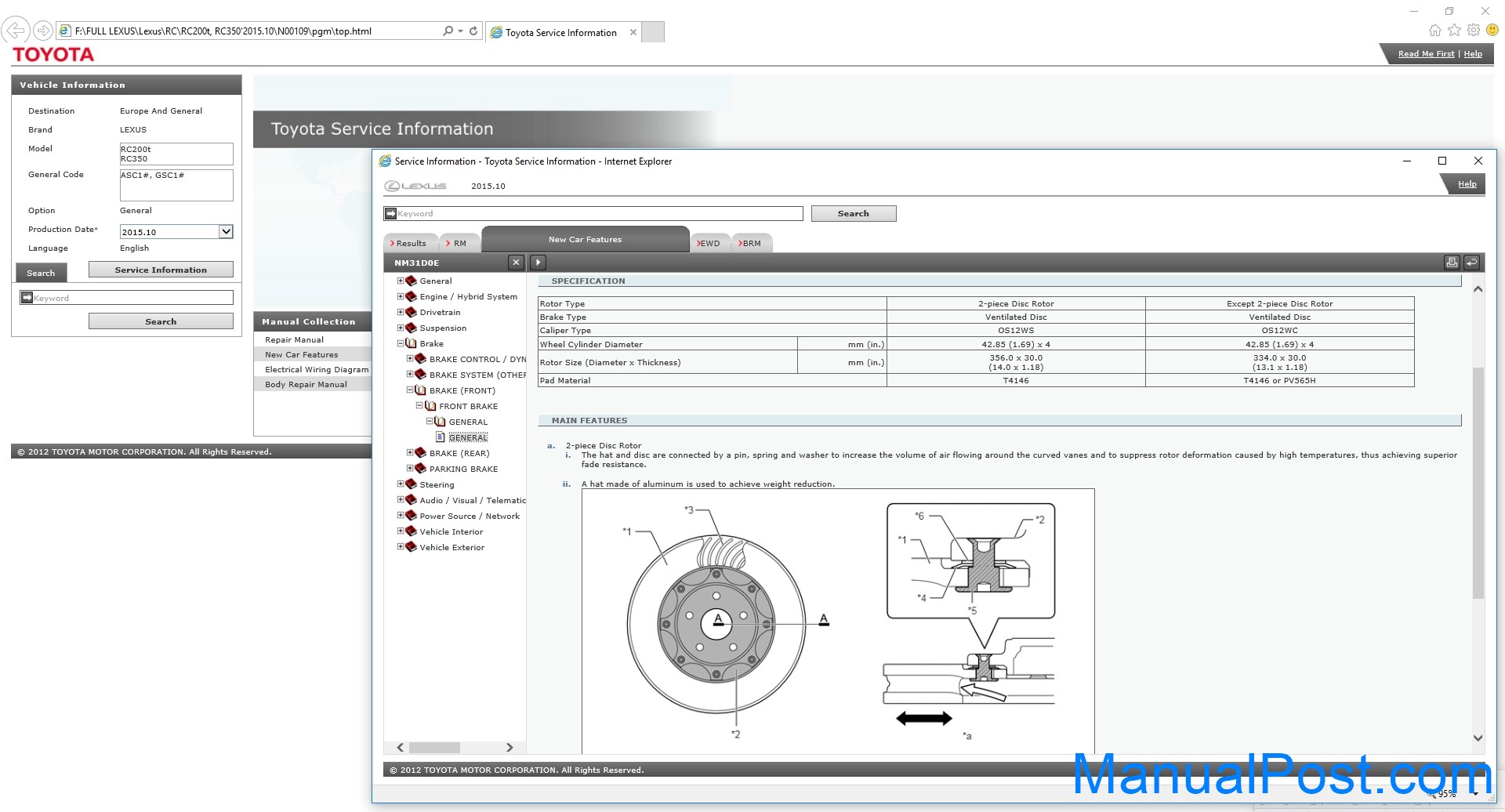
Task: Open Favorites with the star icon
Action: tap(1454, 30)
